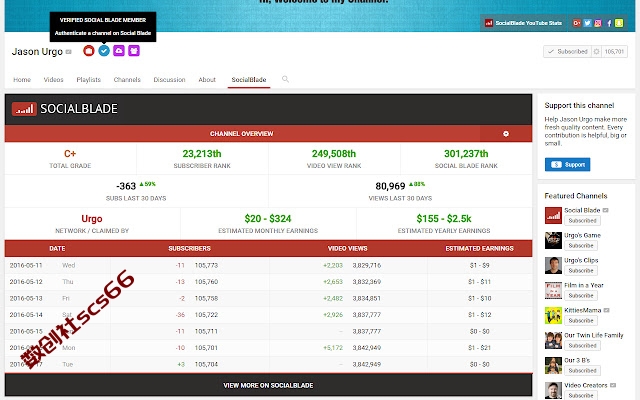The image size is (640, 400).
Task: Open Video Creators channel avatar
Action: pyautogui.click(x=553, y=390)
